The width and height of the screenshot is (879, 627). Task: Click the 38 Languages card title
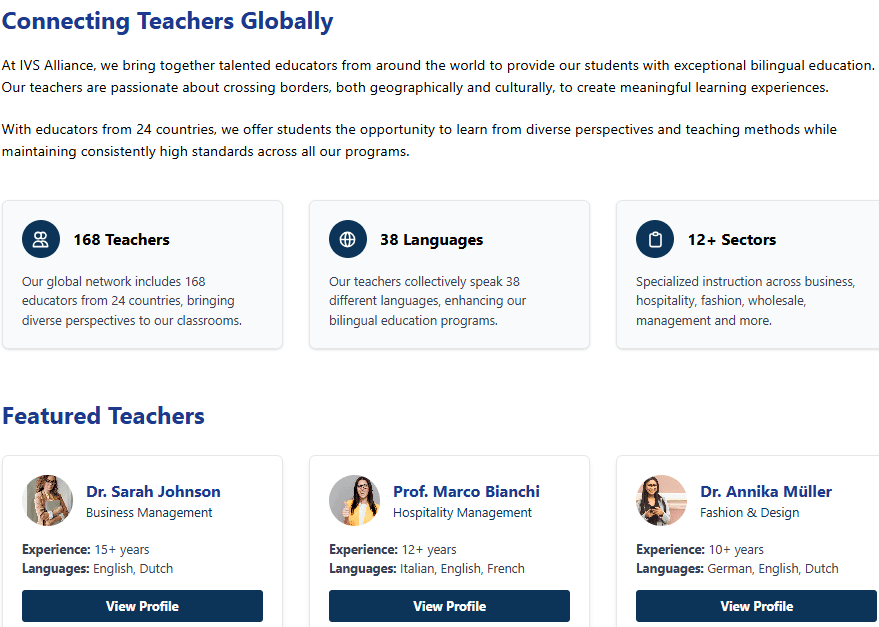(432, 239)
